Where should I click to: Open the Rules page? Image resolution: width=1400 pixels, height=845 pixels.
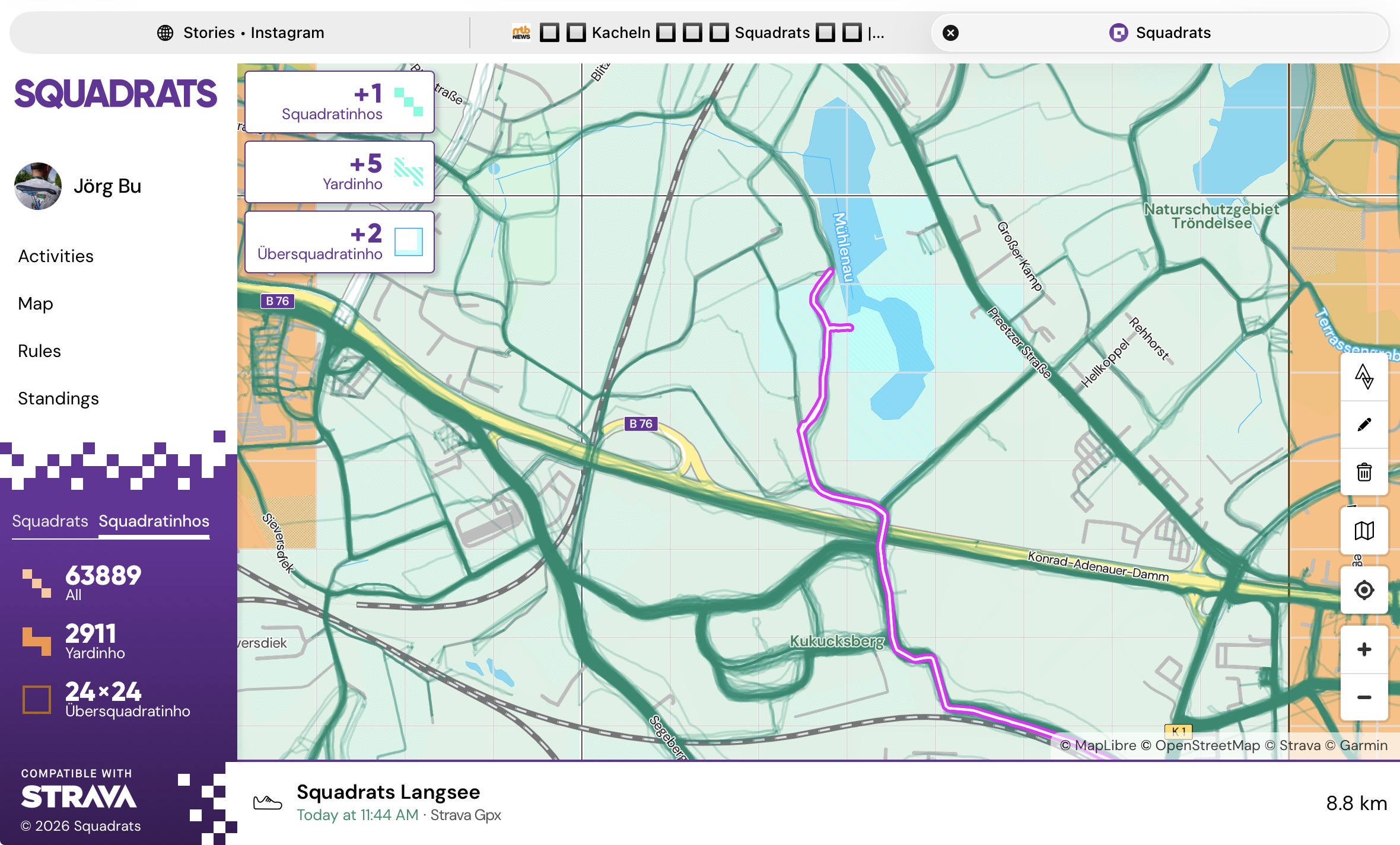[x=39, y=351]
